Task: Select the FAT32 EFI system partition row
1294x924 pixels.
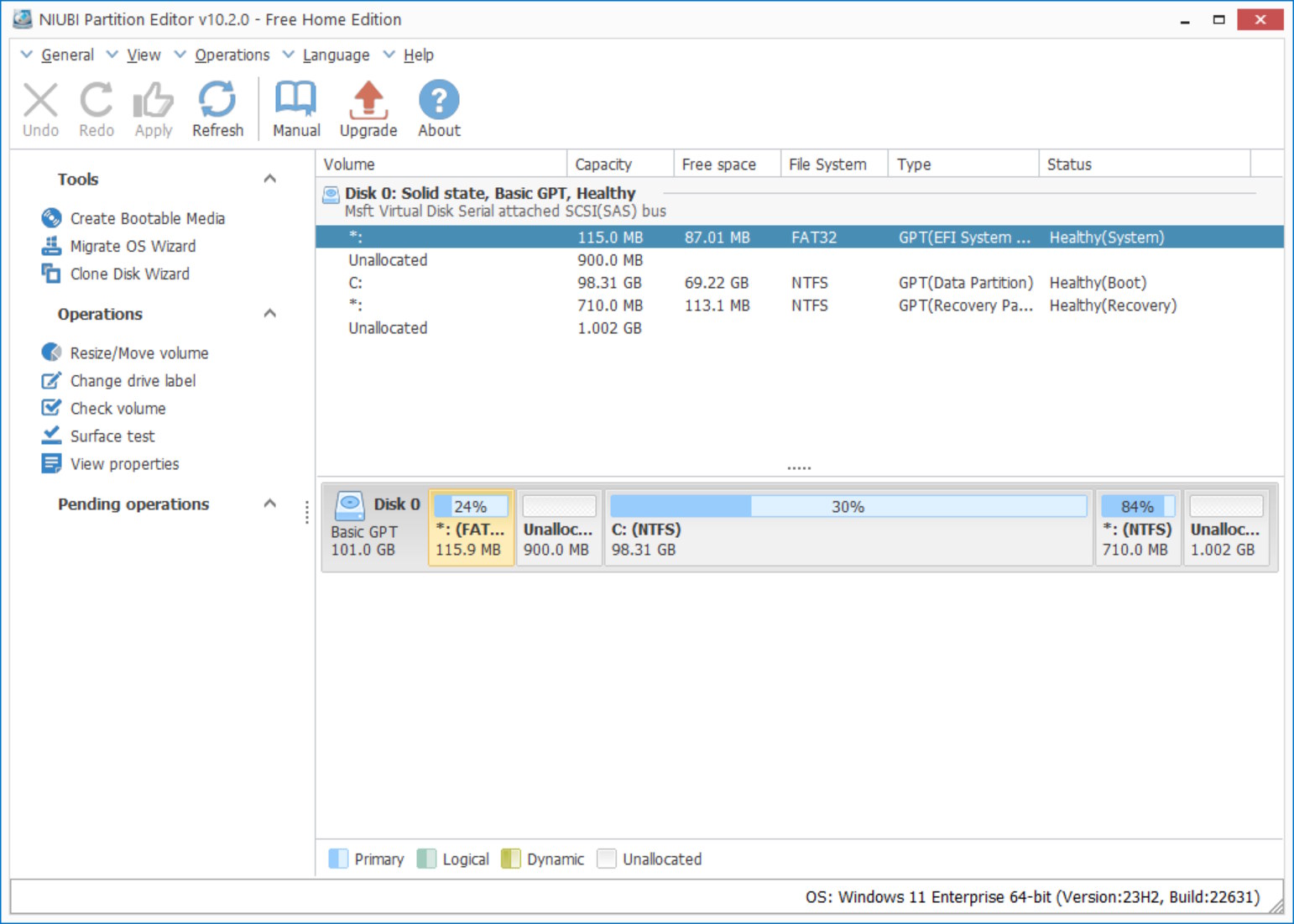Action: 800,238
